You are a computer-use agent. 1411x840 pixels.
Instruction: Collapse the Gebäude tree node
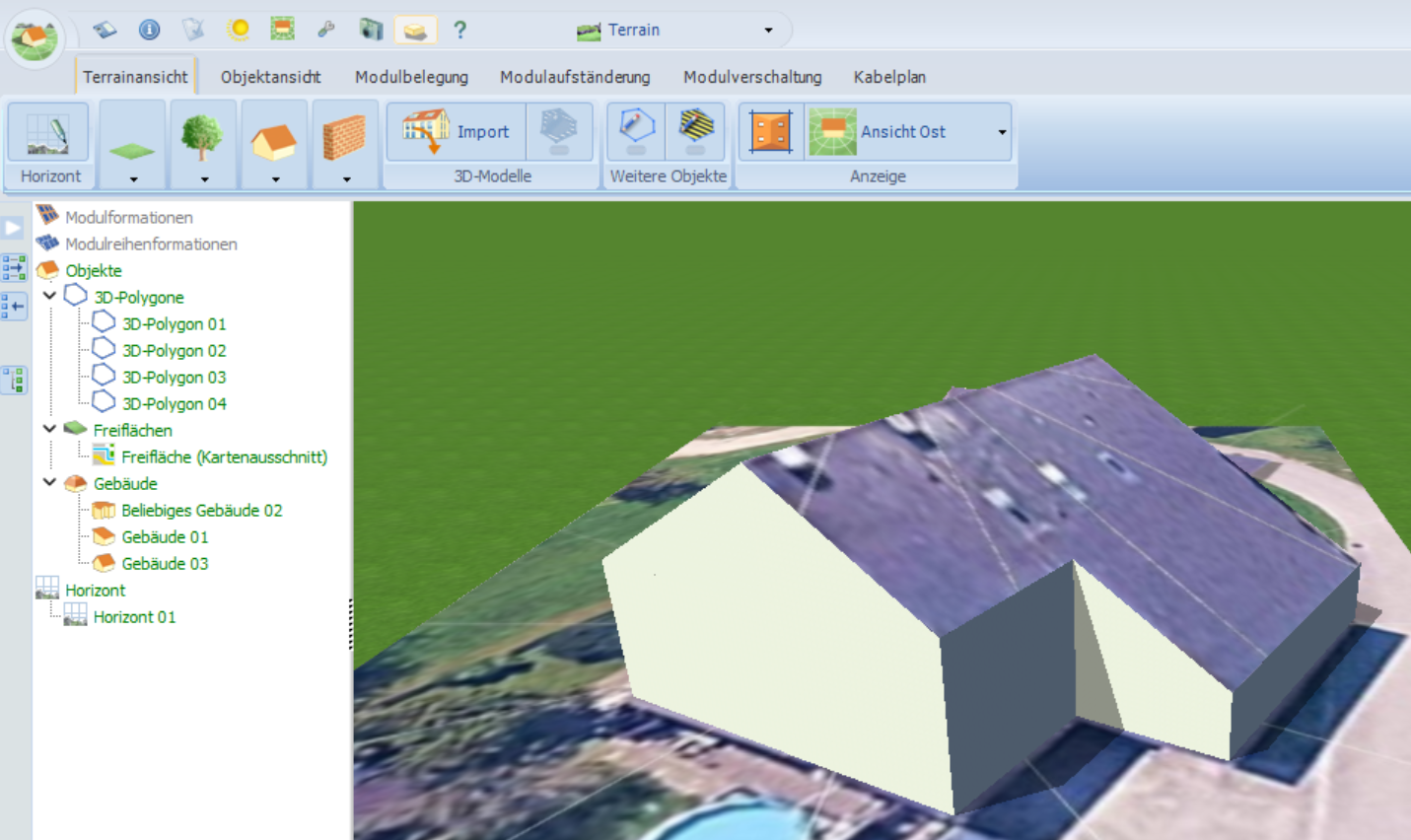(49, 482)
